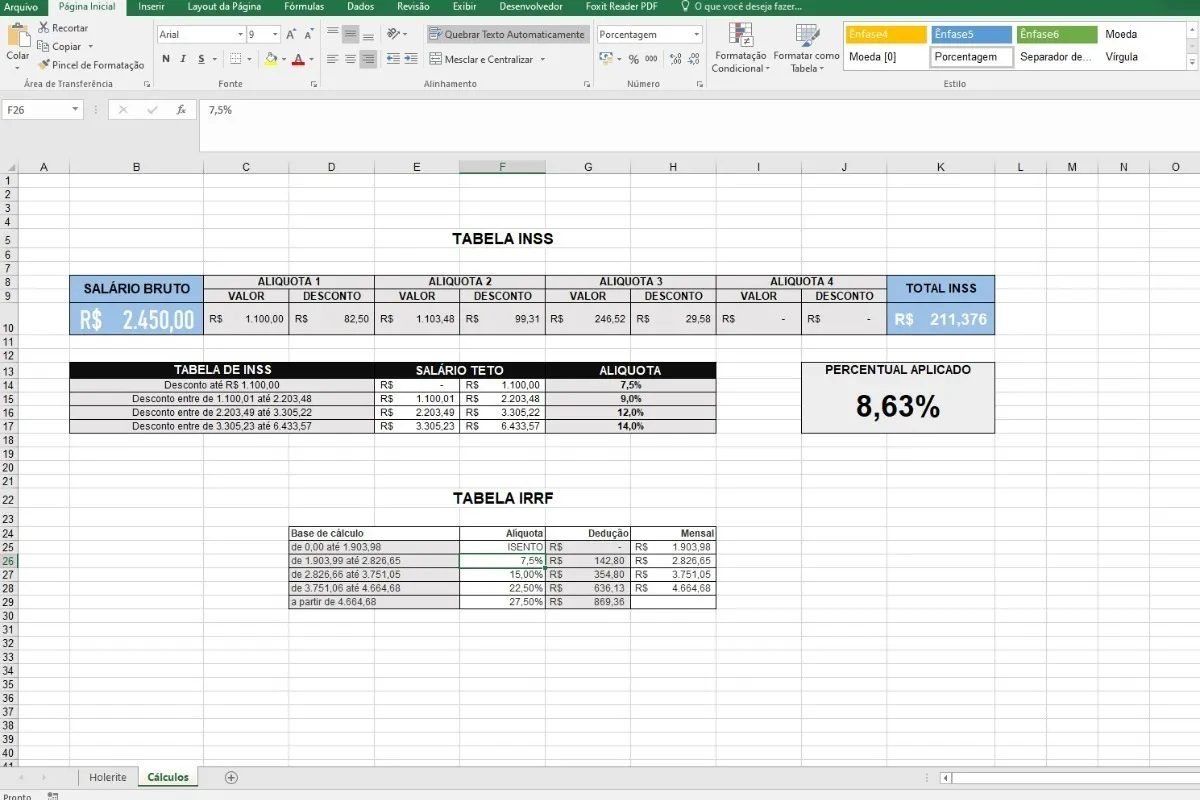Apply the Ênfase5 cell style
Screen dimensions: 1200x800
pos(970,34)
